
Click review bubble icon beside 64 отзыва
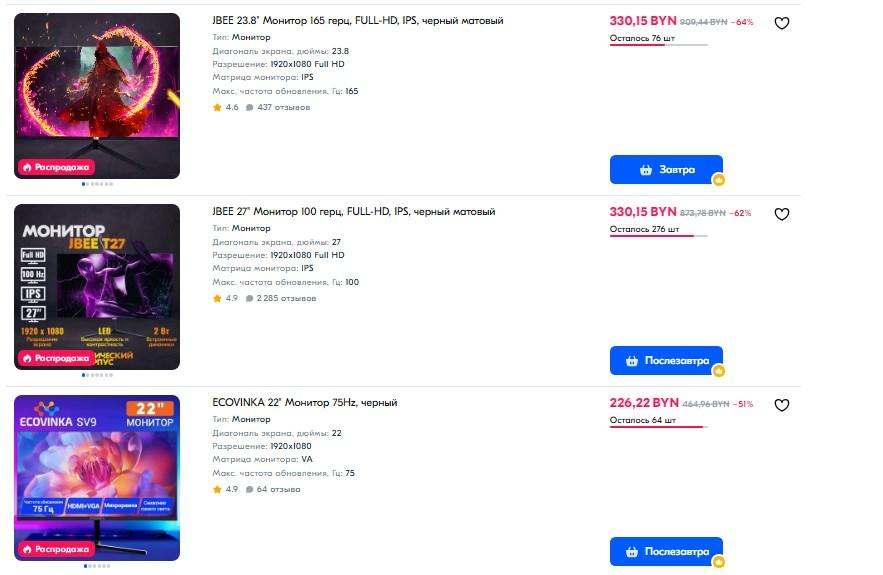[x=249, y=489]
